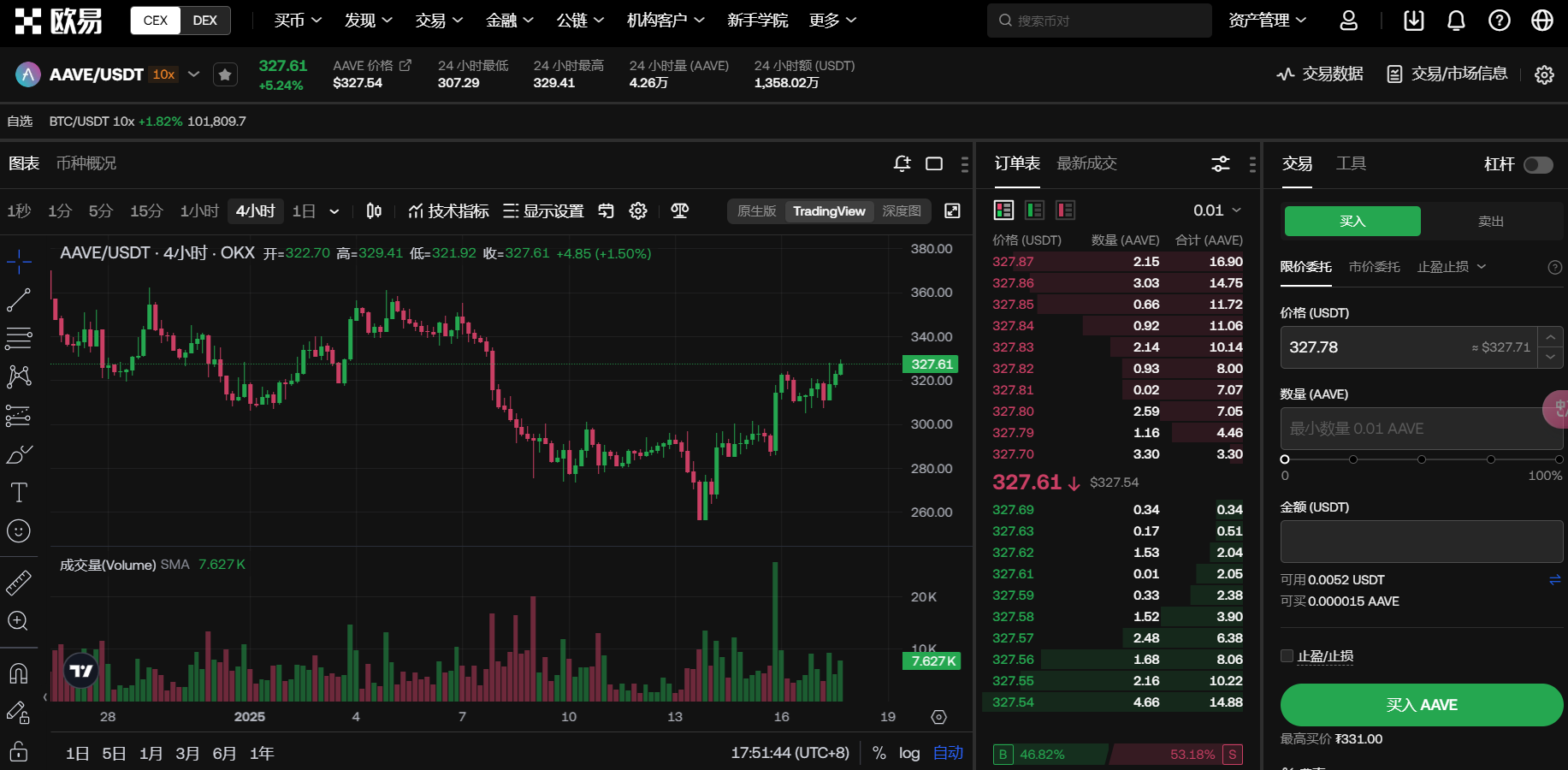The height and width of the screenshot is (770, 1568).
Task: Enable the 止盈/止损 checkbox
Action: pyautogui.click(x=1287, y=656)
